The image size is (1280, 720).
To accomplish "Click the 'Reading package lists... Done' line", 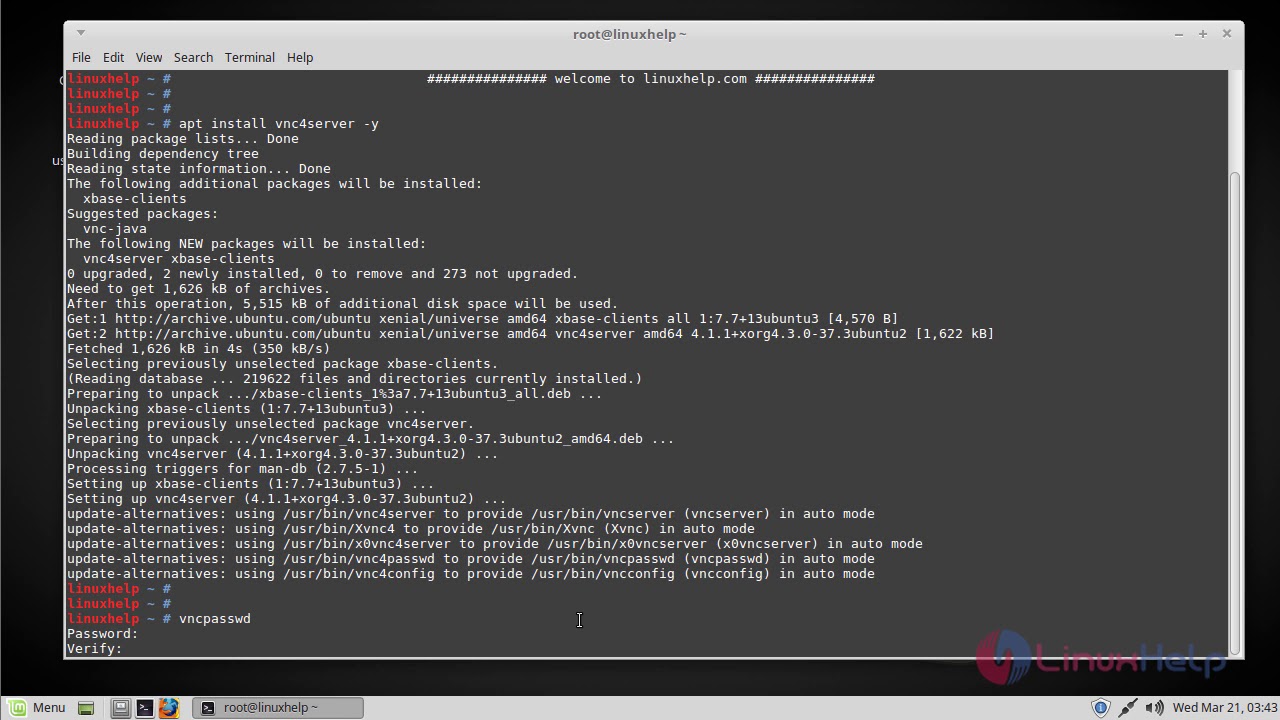I will [183, 139].
